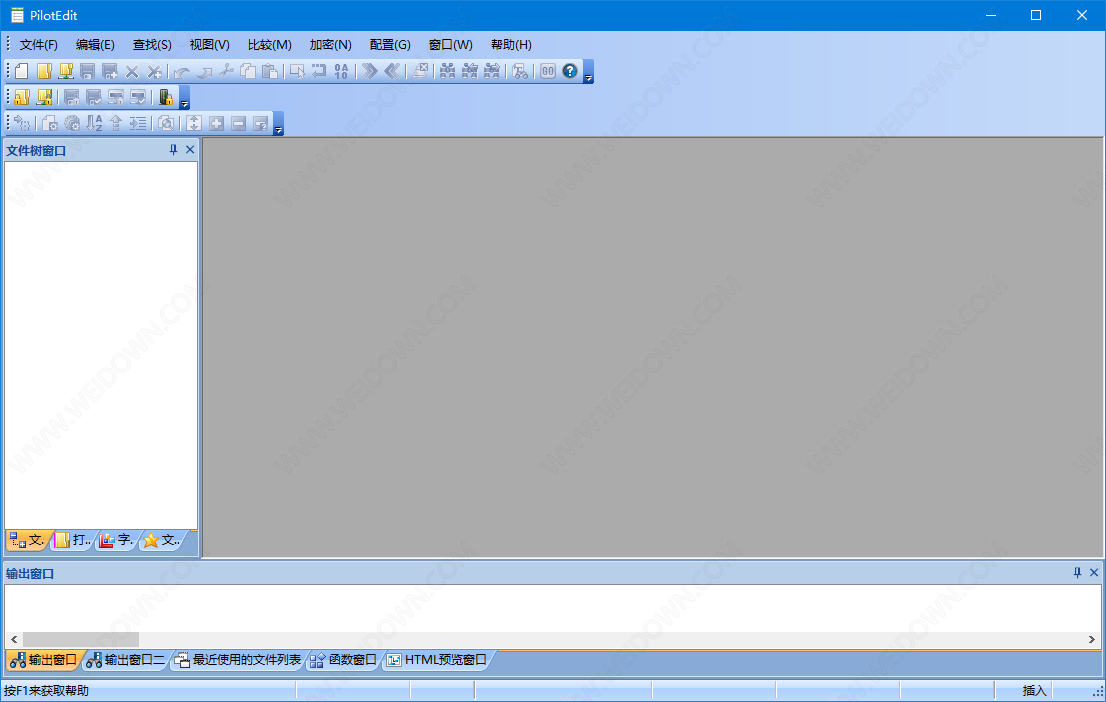The height and width of the screenshot is (702, 1106).
Task: Select the 字. tab in side panel
Action: [x=116, y=540]
